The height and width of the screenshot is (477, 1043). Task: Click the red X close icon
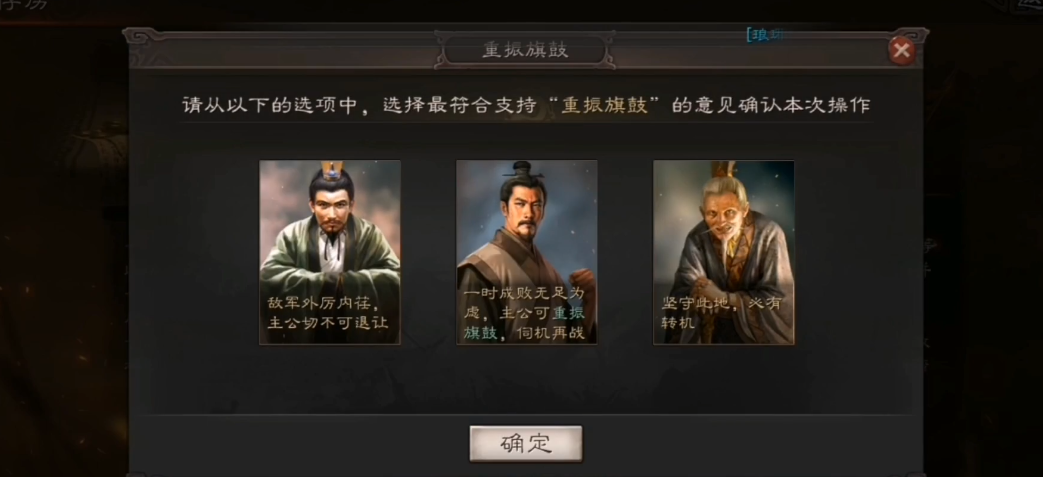[901, 50]
